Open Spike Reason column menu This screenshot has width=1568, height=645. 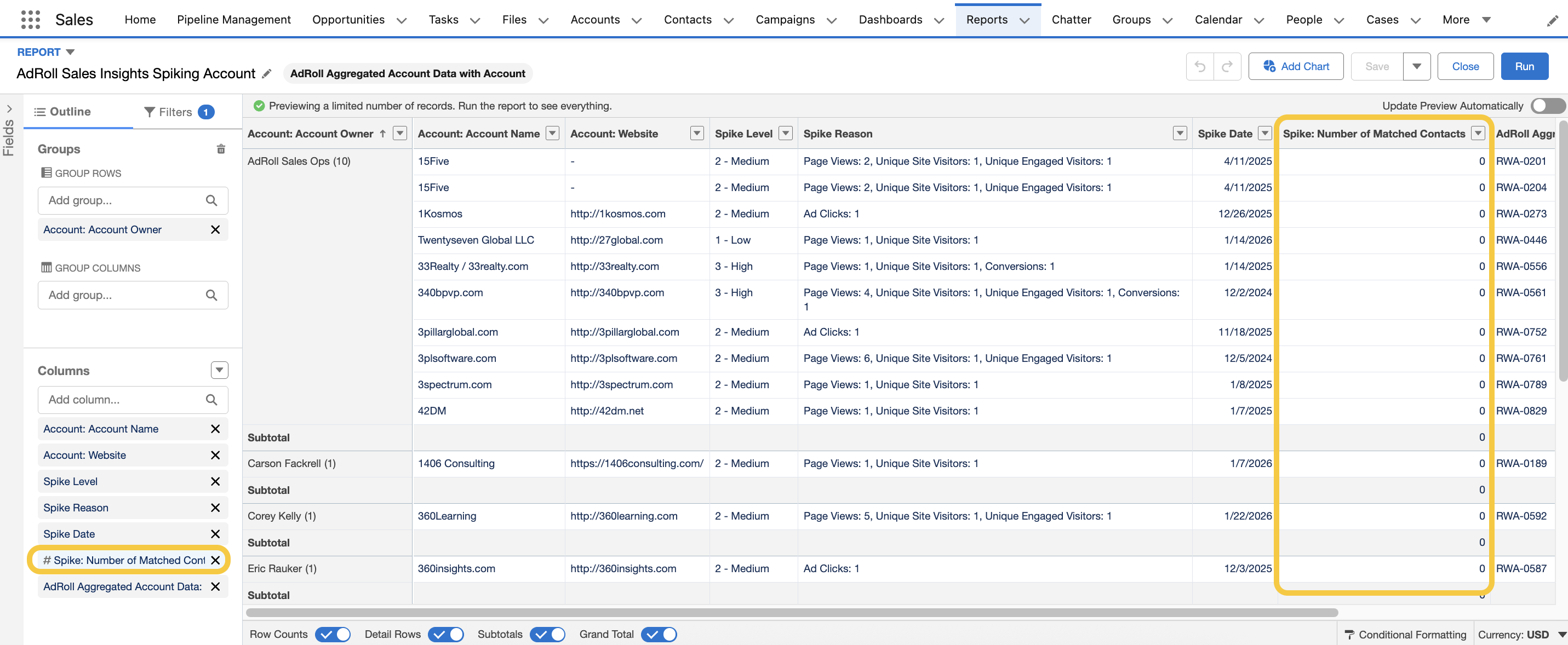click(1180, 133)
